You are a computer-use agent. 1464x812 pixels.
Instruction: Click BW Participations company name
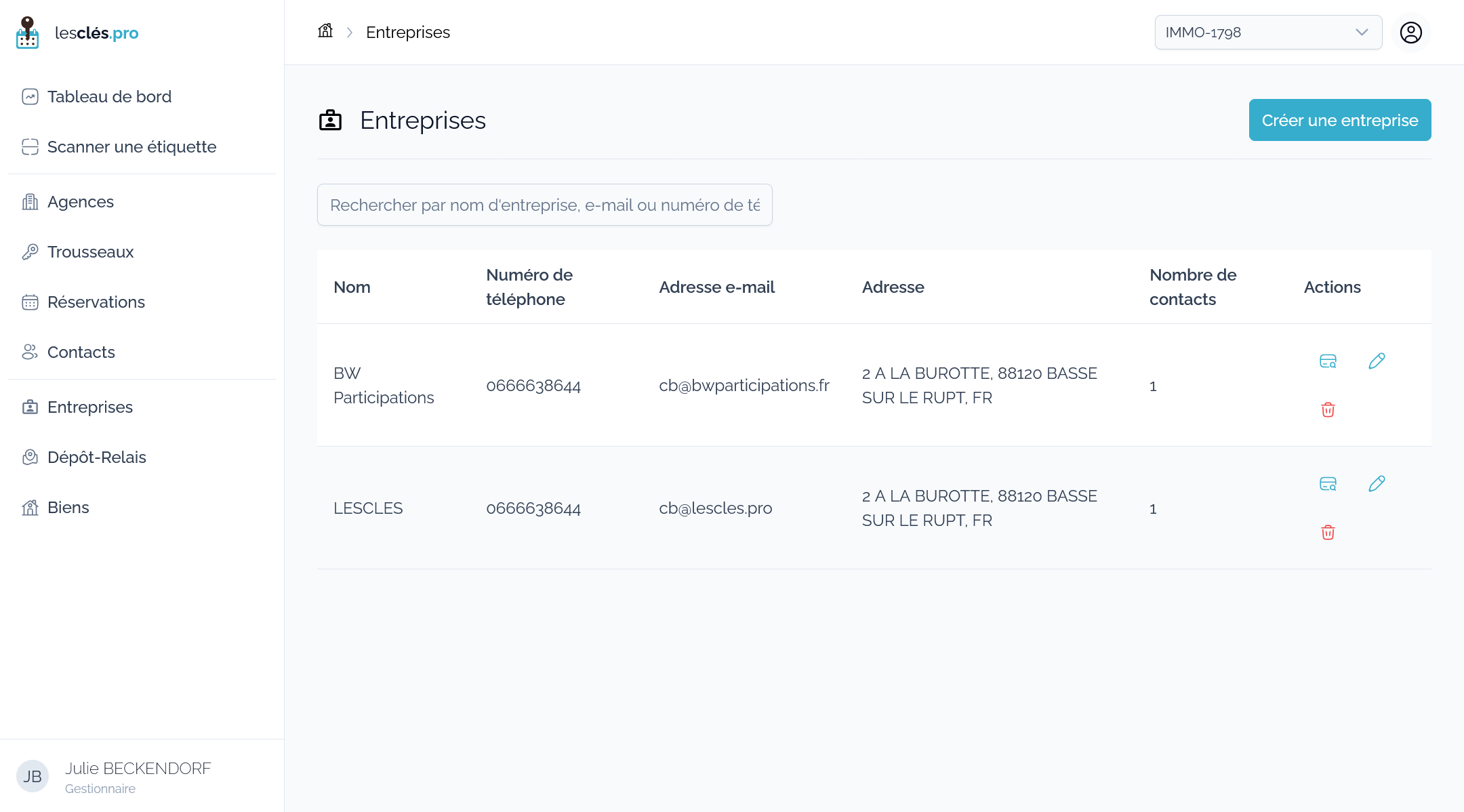tap(384, 386)
